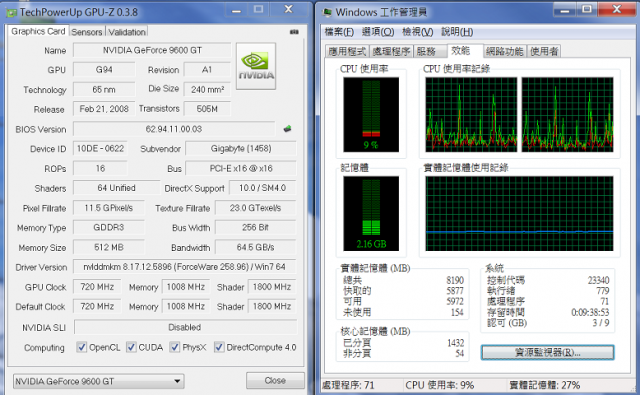The image size is (640, 395).
Task: Click the Revision field showing A1
Action: (x=207, y=70)
